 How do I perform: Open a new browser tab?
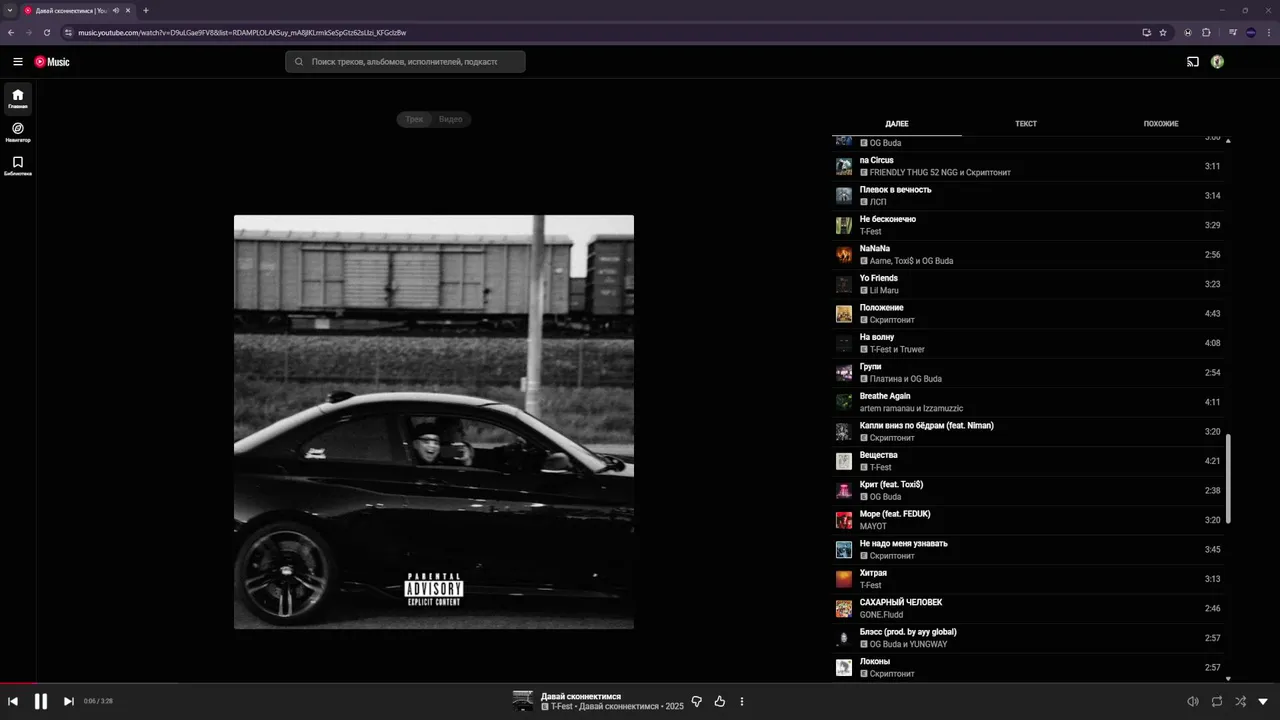pos(146,10)
